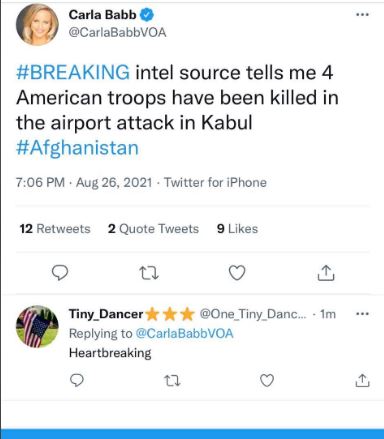Screen dimensions: 384x439
Task: Open Carla Babb's profile picture
Action: click(x=37, y=24)
